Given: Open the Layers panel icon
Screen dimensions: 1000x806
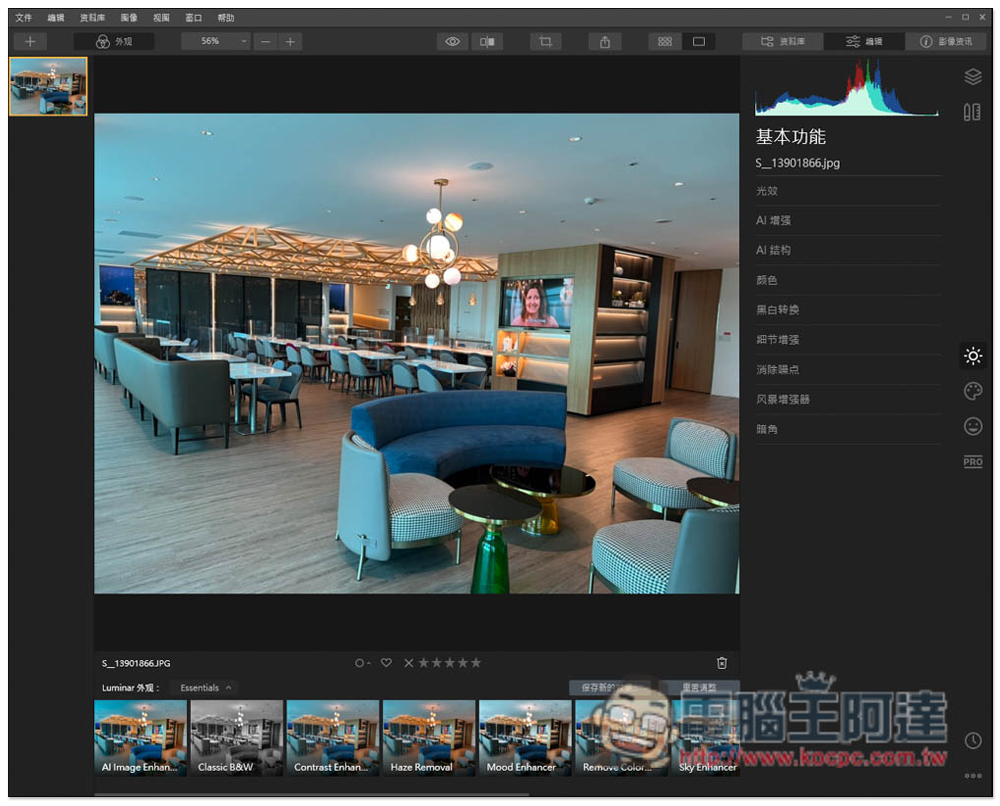Looking at the screenshot, I should [973, 77].
